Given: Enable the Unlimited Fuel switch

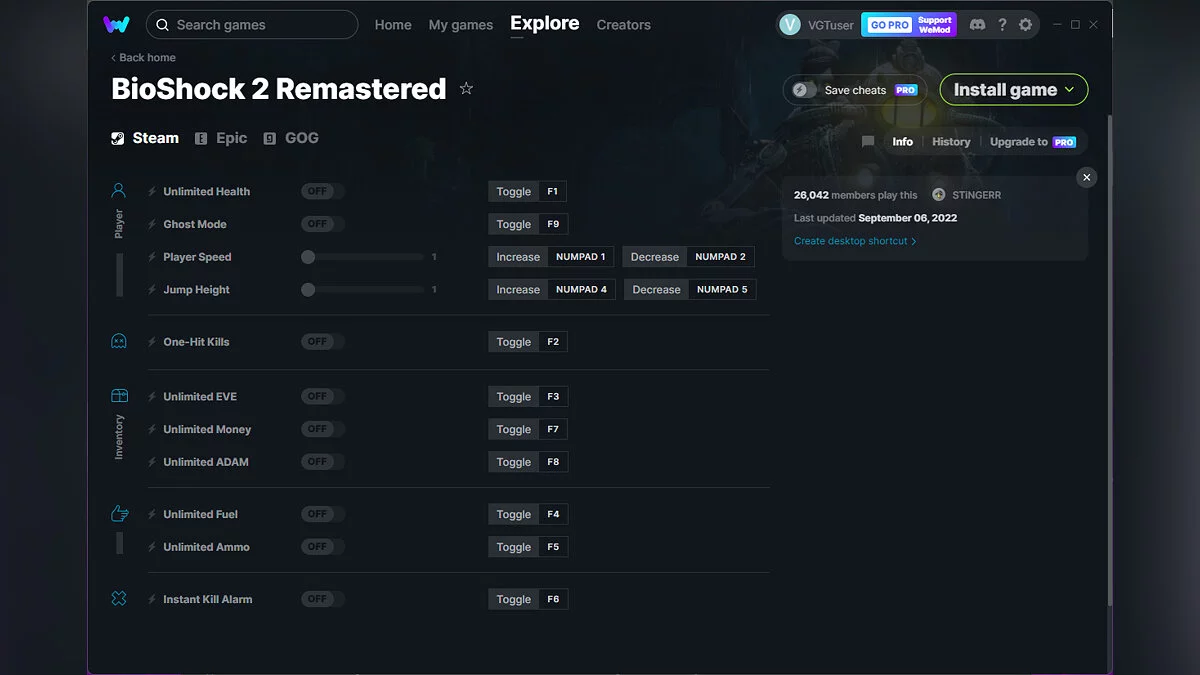Looking at the screenshot, I should tap(323, 514).
